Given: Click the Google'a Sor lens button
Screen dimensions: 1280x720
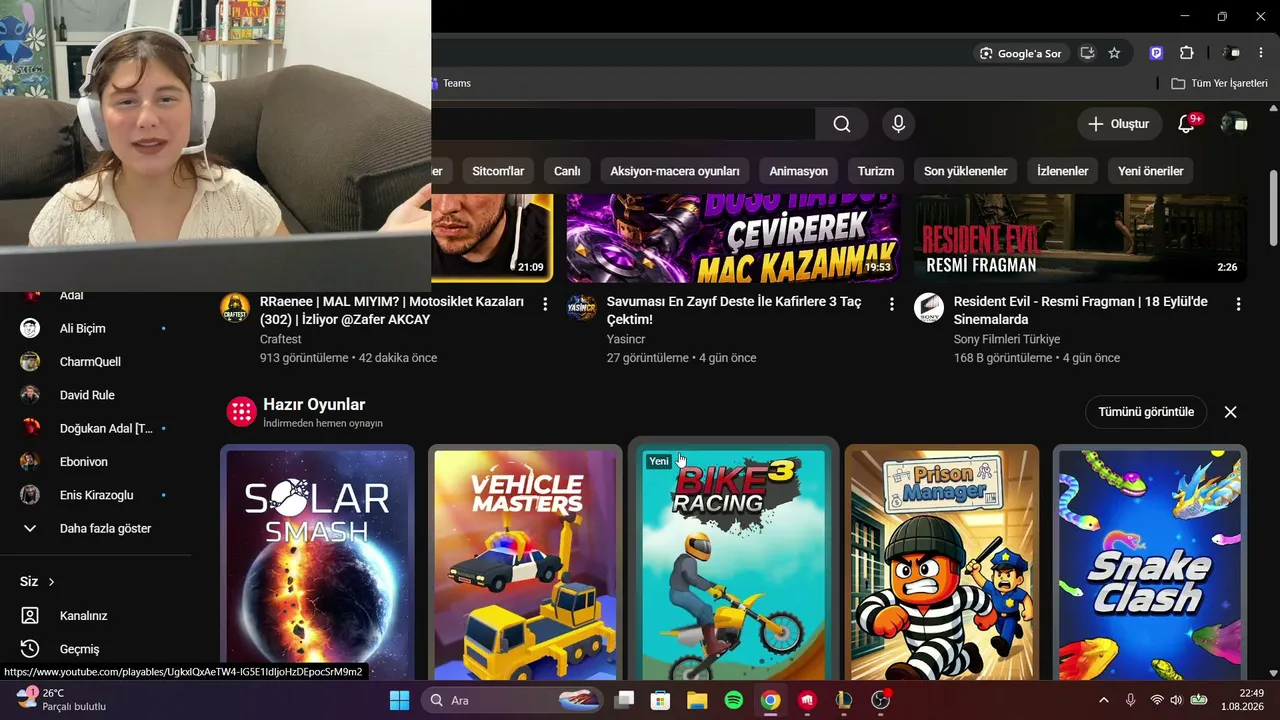Looking at the screenshot, I should 1021,53.
